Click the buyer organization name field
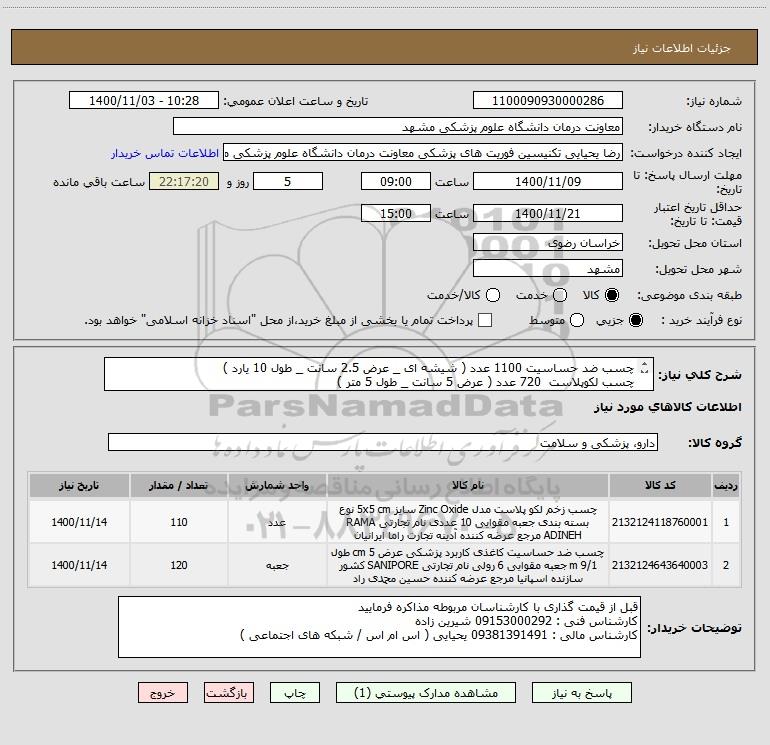 click(398, 127)
